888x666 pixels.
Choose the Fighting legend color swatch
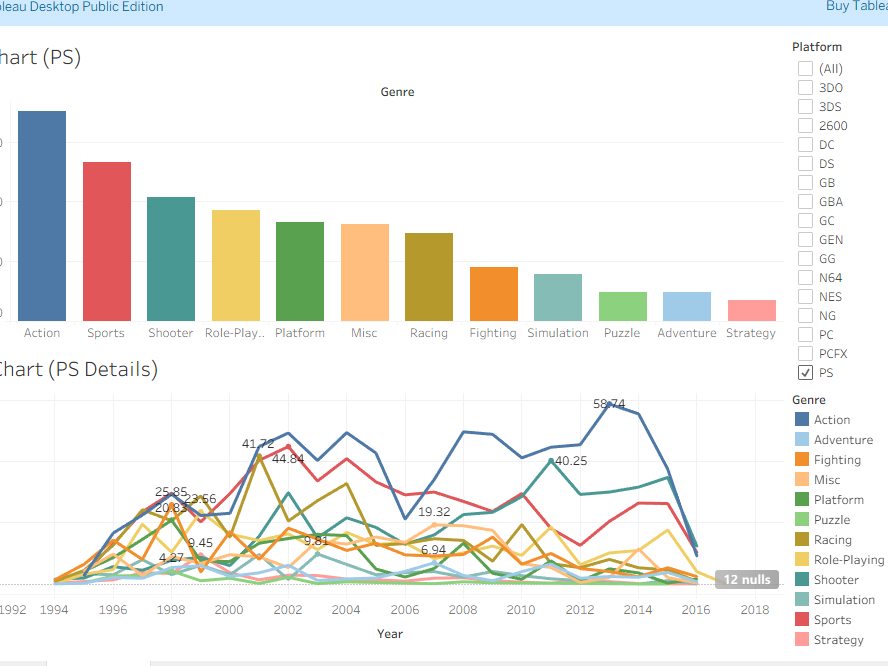point(801,460)
